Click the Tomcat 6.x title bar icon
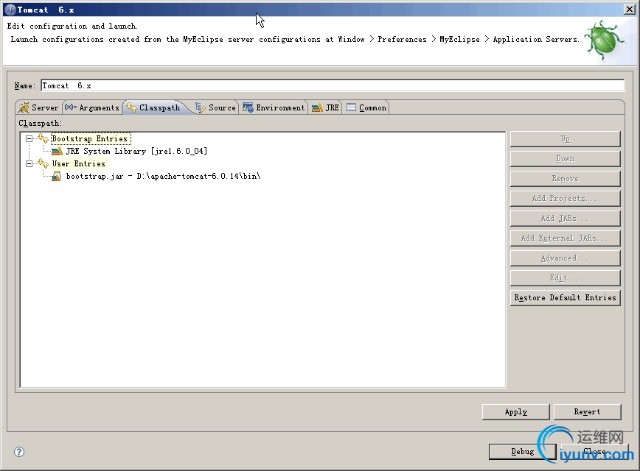The height and width of the screenshot is (471, 640). coord(10,10)
